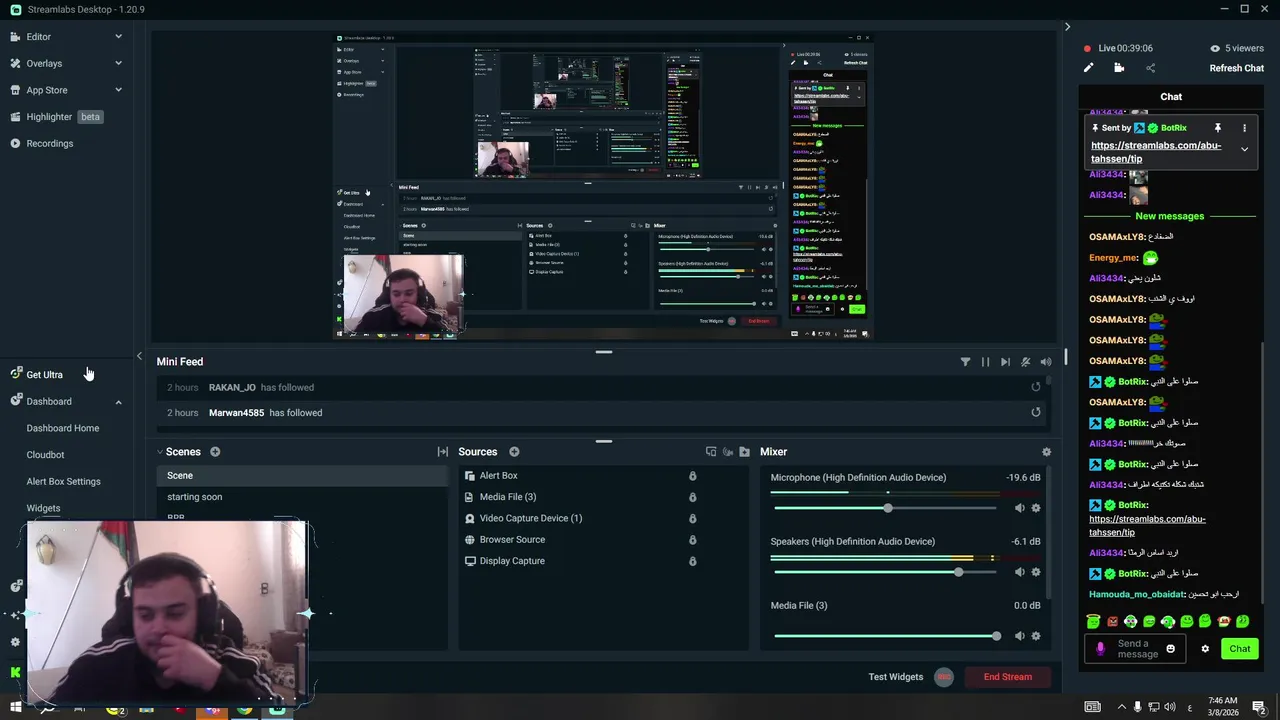Replay the Marwan4585 follow alert
Screen dimensions: 1280x720
point(1036,412)
